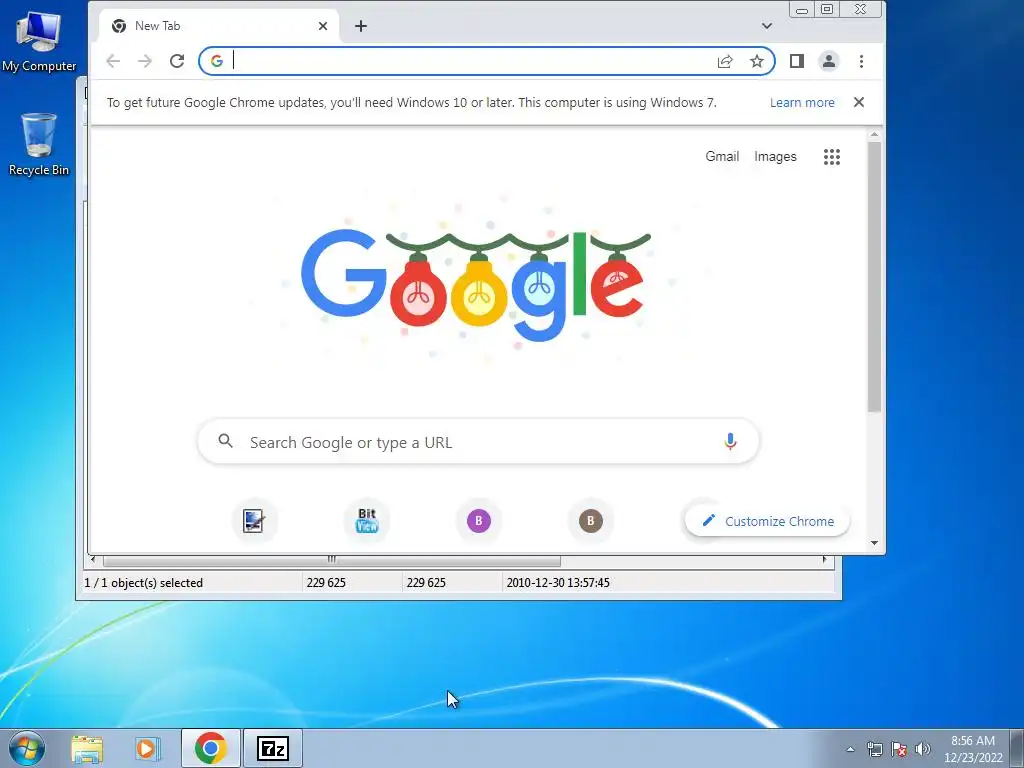
Task: Select the New Tab tab
Action: click(x=219, y=26)
